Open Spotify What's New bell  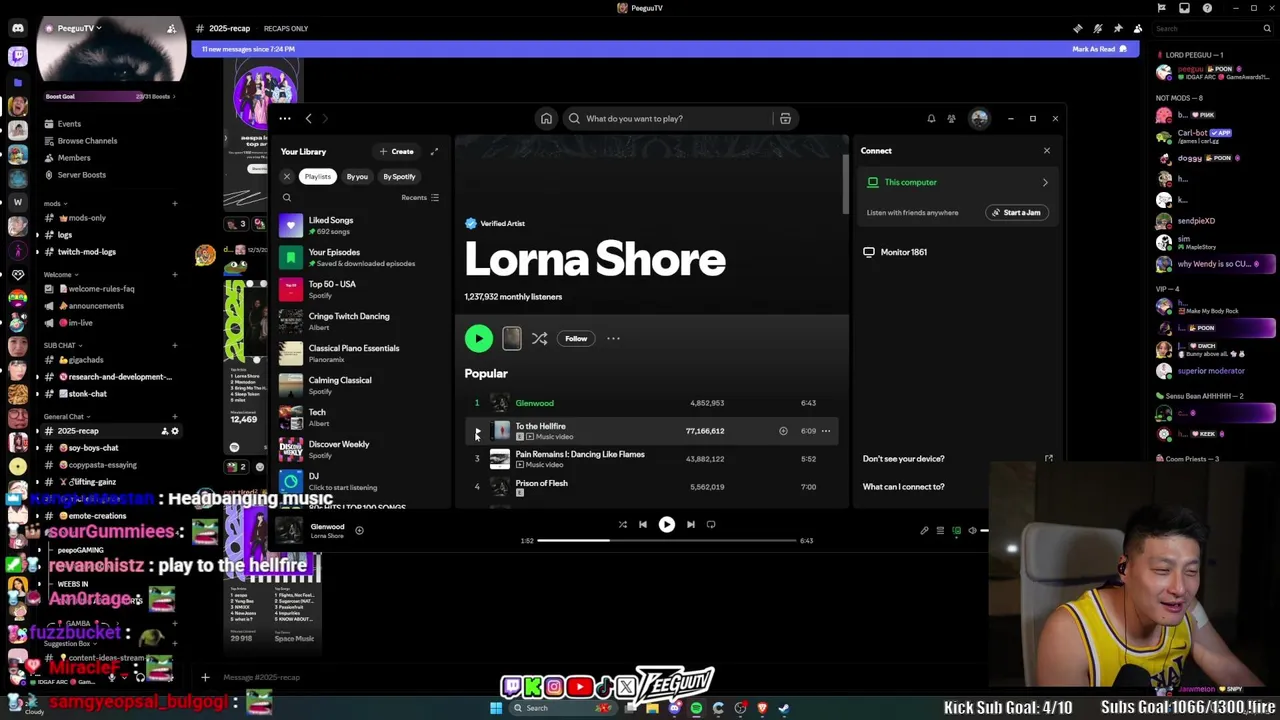pyautogui.click(x=931, y=119)
